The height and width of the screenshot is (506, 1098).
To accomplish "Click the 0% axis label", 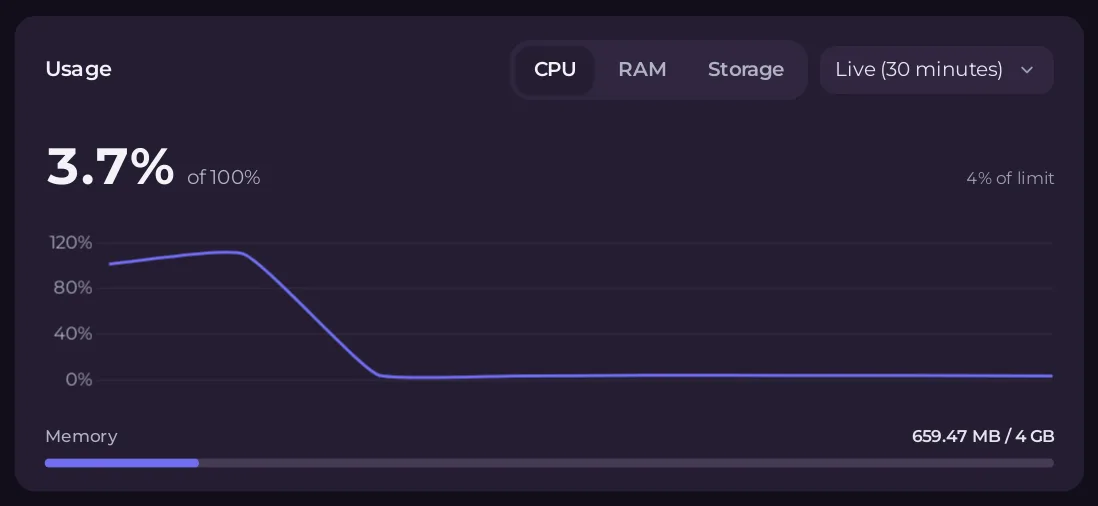I will (x=79, y=380).
